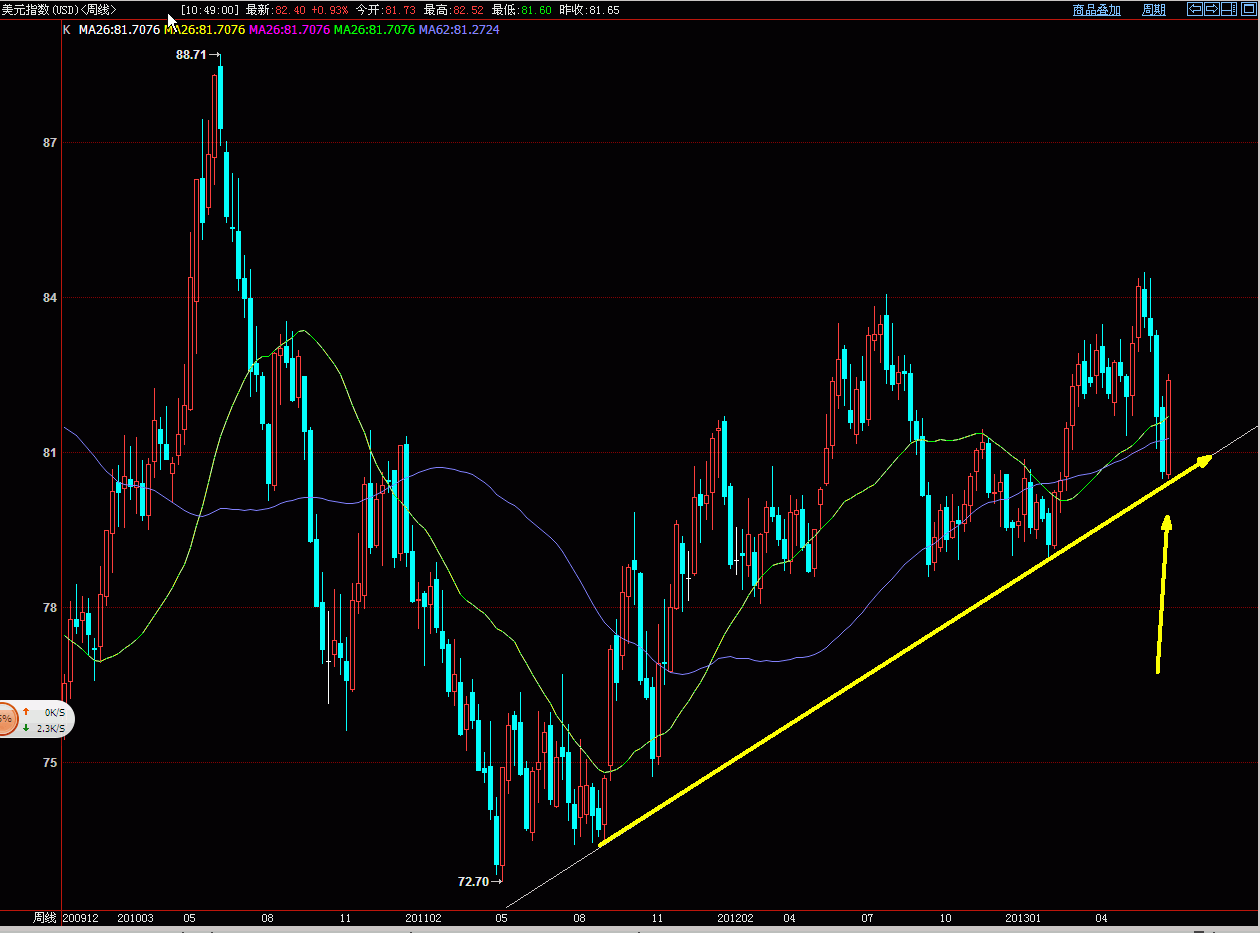This screenshot has width=1260, height=933.
Task: Click the 201102 date on time axis
Action: [423, 917]
